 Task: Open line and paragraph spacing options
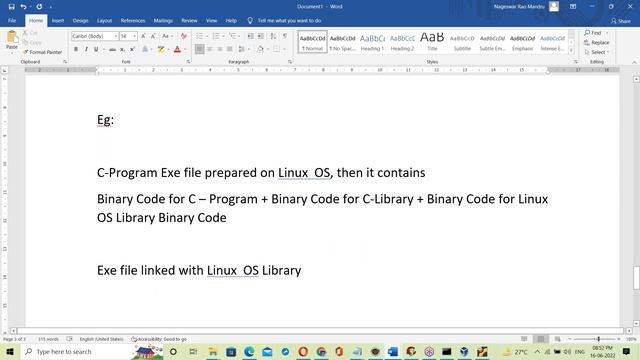242,49
